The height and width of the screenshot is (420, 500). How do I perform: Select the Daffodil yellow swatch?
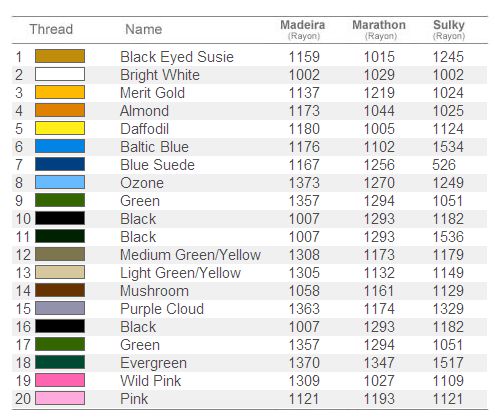click(60, 128)
